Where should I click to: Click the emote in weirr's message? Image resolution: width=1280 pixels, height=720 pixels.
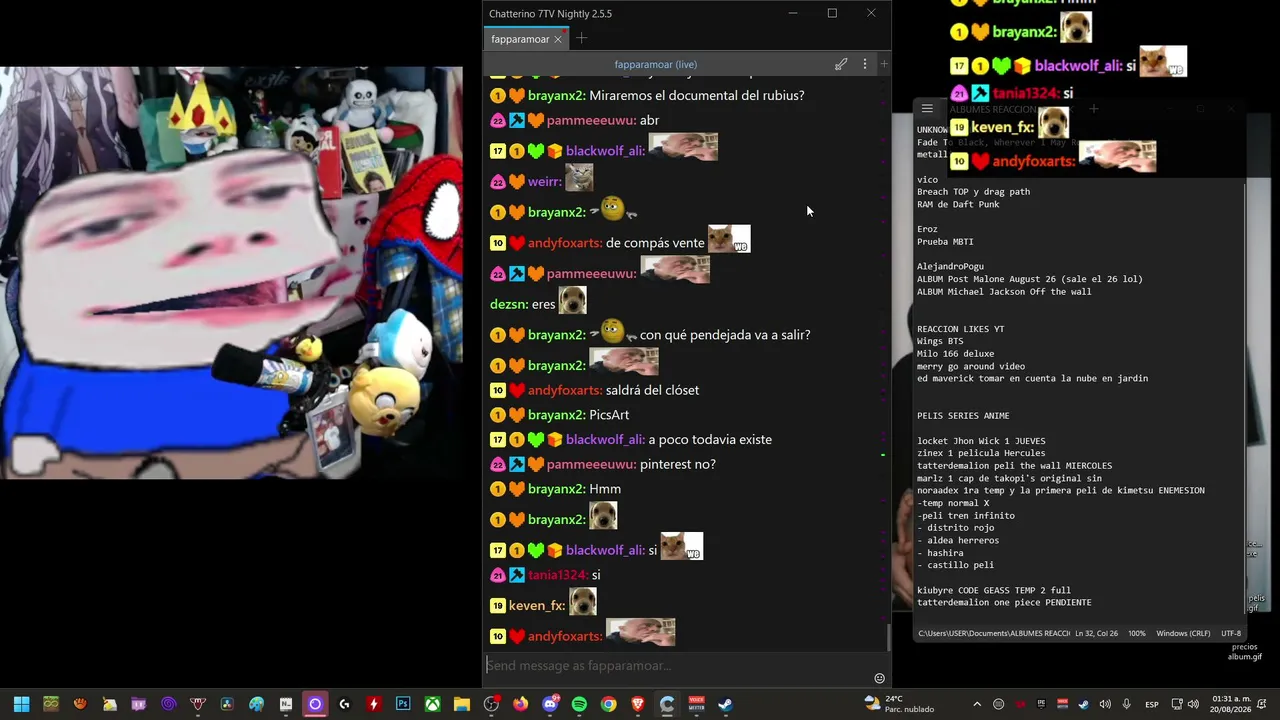(579, 178)
